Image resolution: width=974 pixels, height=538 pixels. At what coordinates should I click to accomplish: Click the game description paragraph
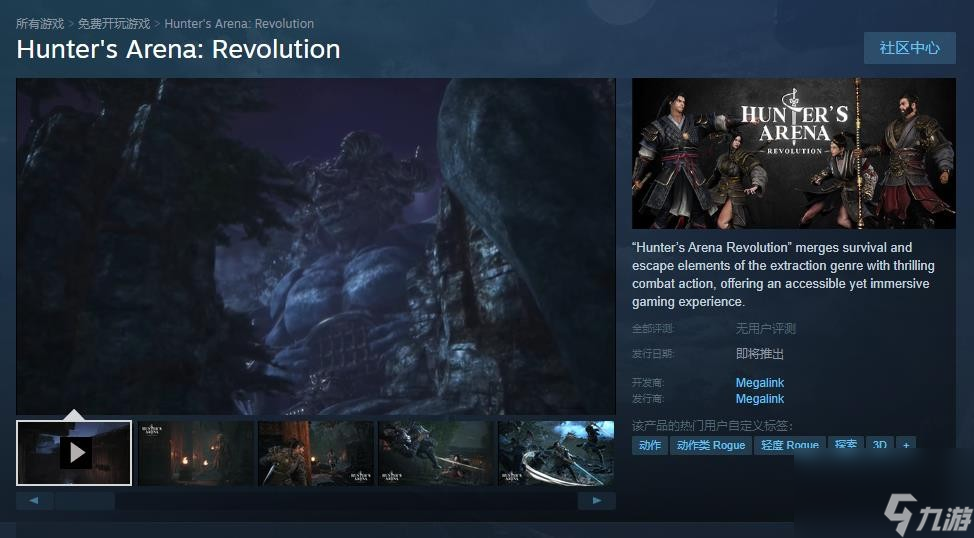click(783, 275)
